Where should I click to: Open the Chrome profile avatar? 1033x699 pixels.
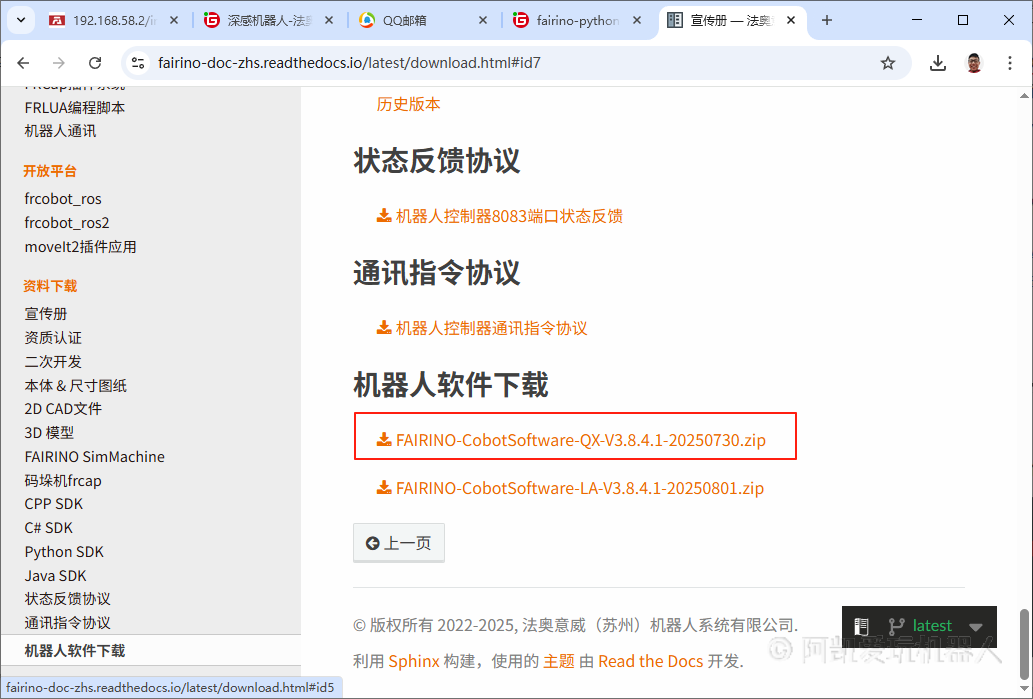click(x=974, y=63)
